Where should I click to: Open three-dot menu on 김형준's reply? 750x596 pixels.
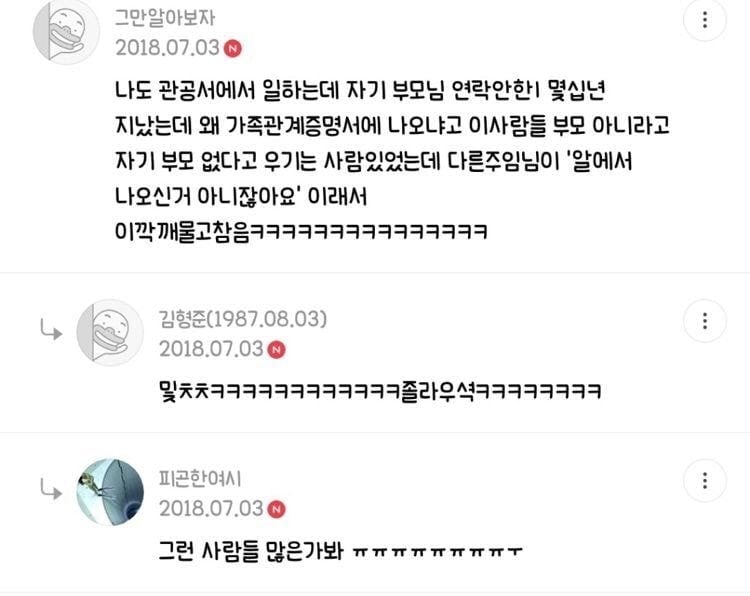point(705,321)
